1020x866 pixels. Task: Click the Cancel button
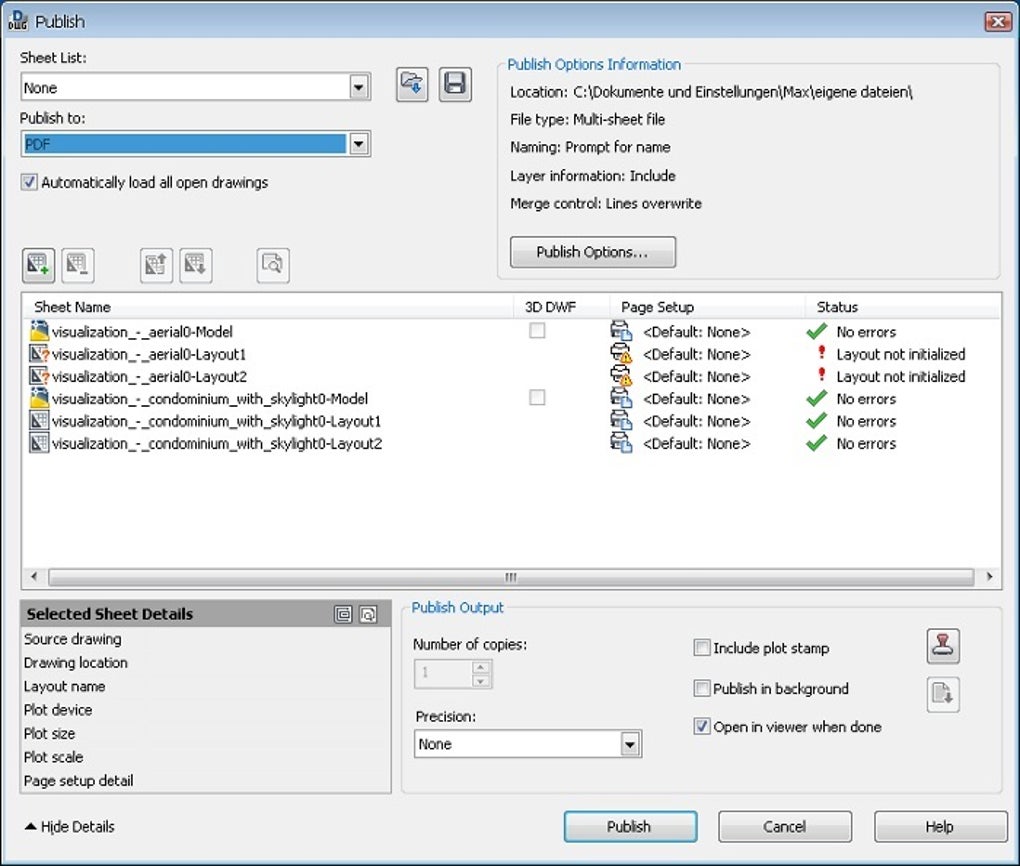(785, 826)
